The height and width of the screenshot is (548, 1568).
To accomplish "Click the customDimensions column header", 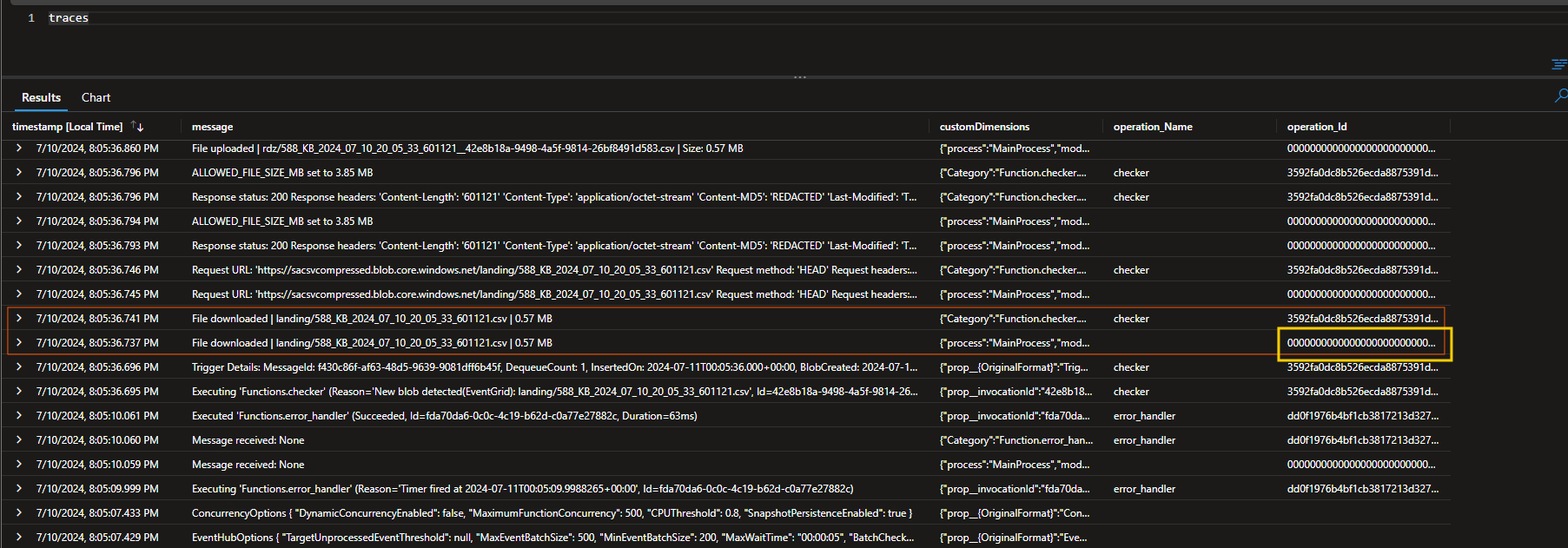I will tap(984, 127).
